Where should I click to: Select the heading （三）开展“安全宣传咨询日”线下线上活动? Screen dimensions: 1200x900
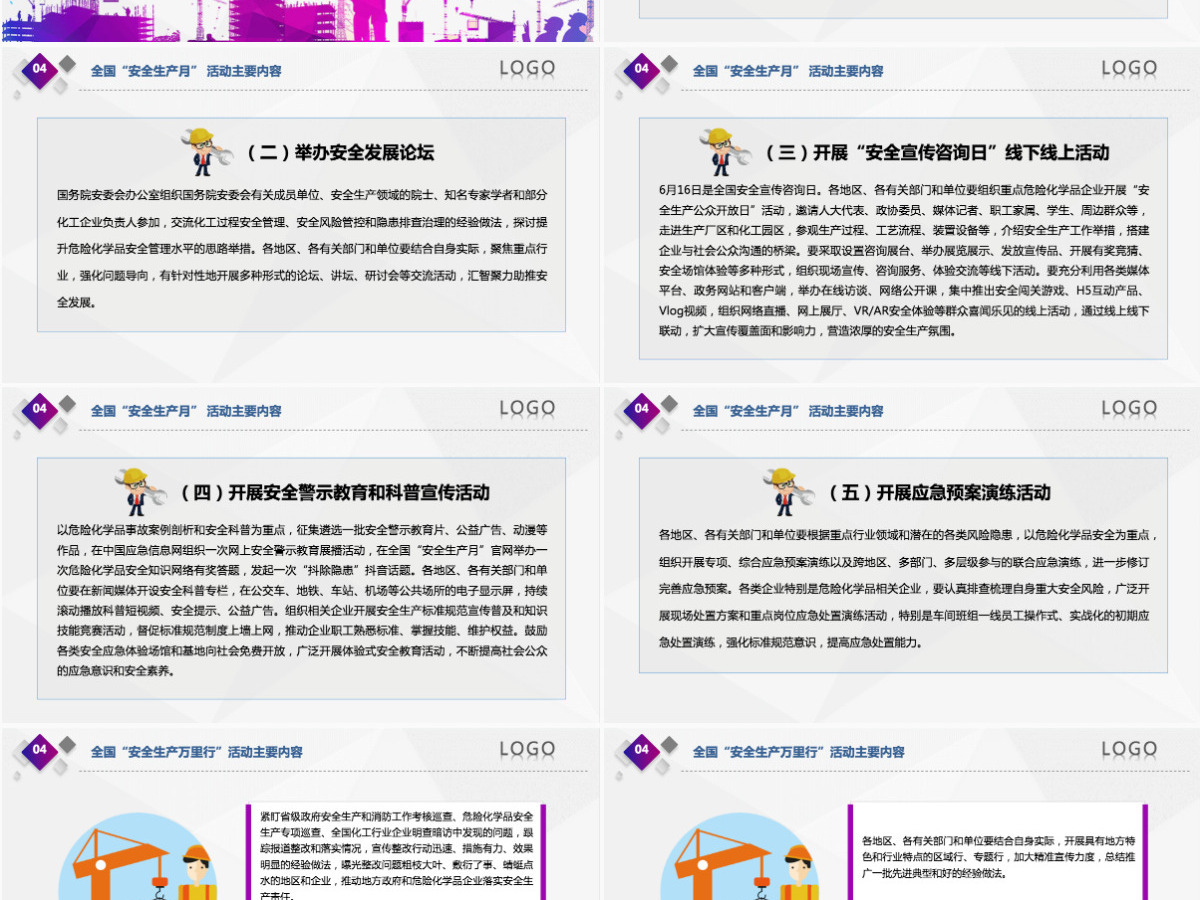[x=937, y=153]
